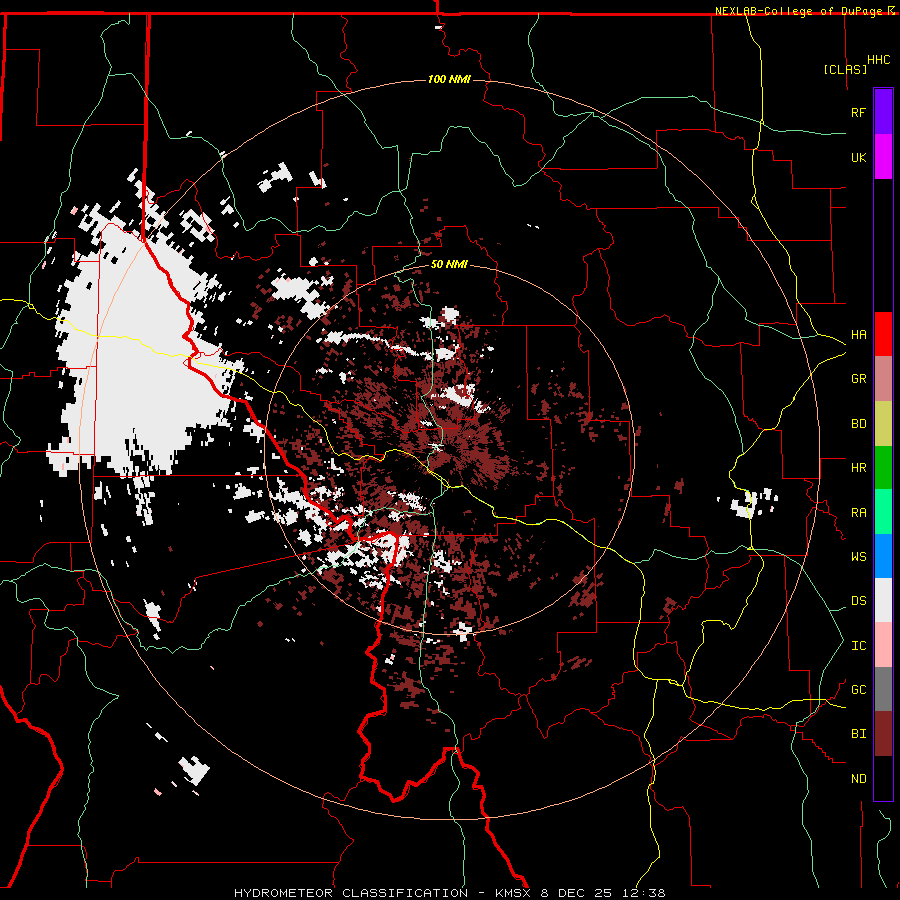Click the Hydrometeor Classification KMSX title caption
This screenshot has height=900, width=900.
click(x=449, y=893)
